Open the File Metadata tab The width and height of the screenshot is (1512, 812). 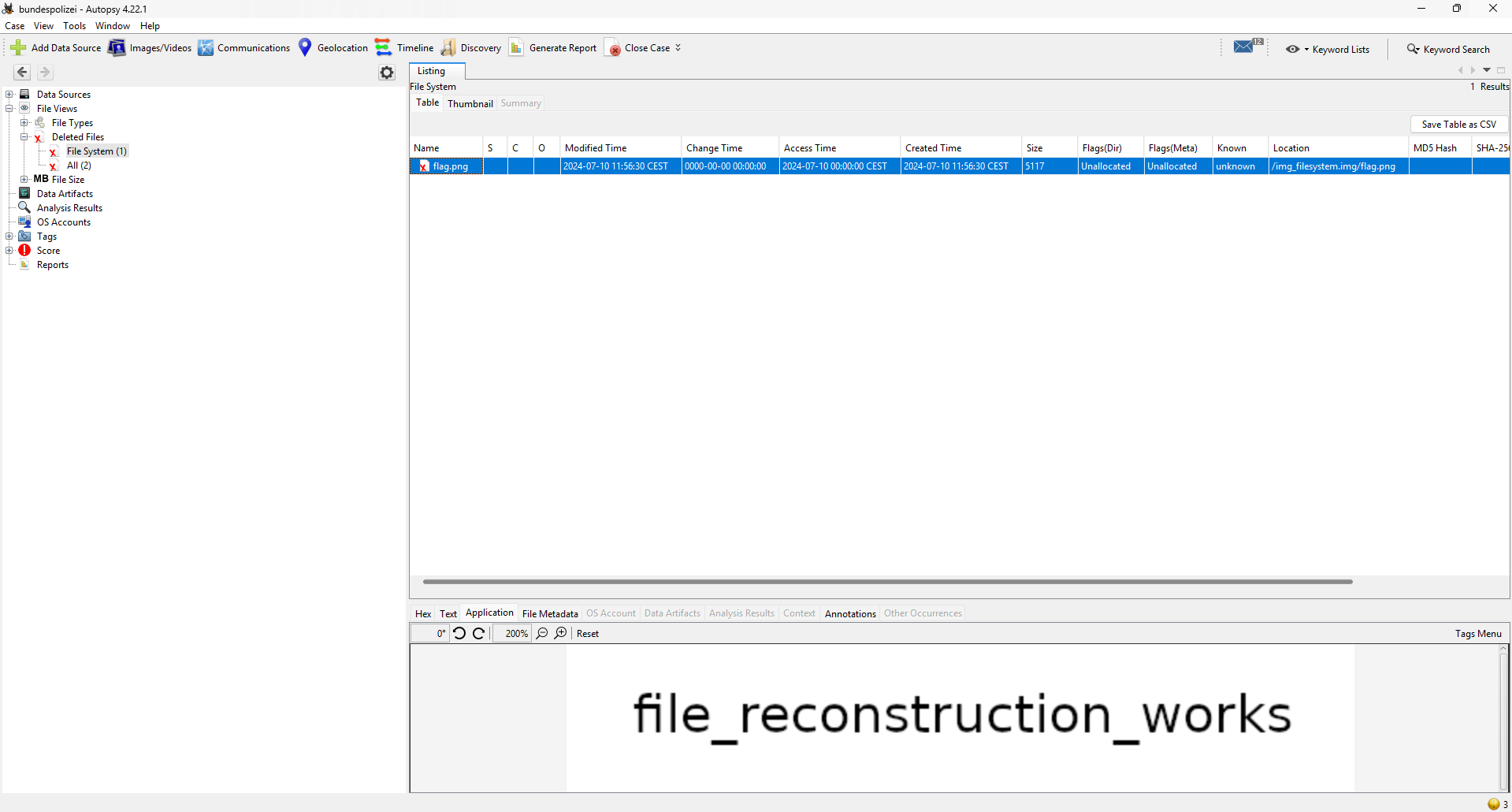point(549,613)
